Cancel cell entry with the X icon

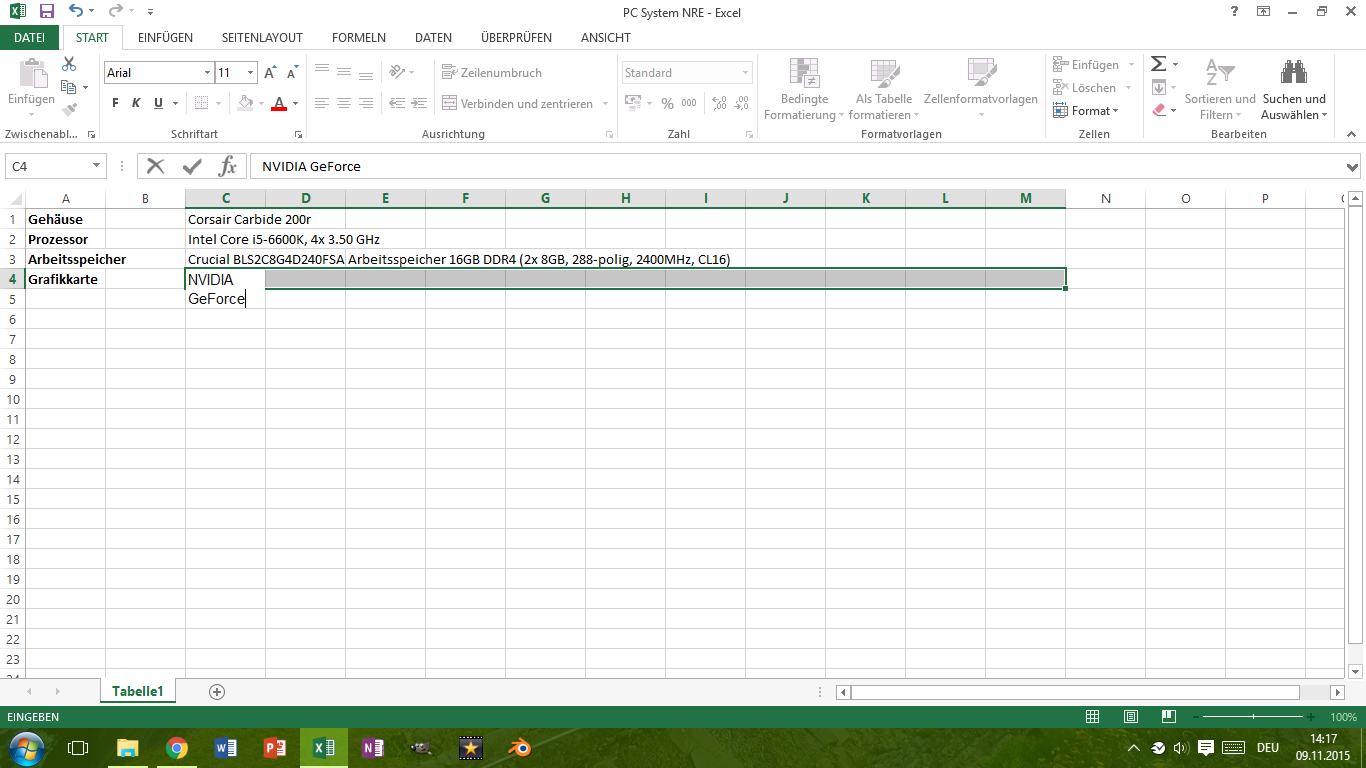pos(155,166)
